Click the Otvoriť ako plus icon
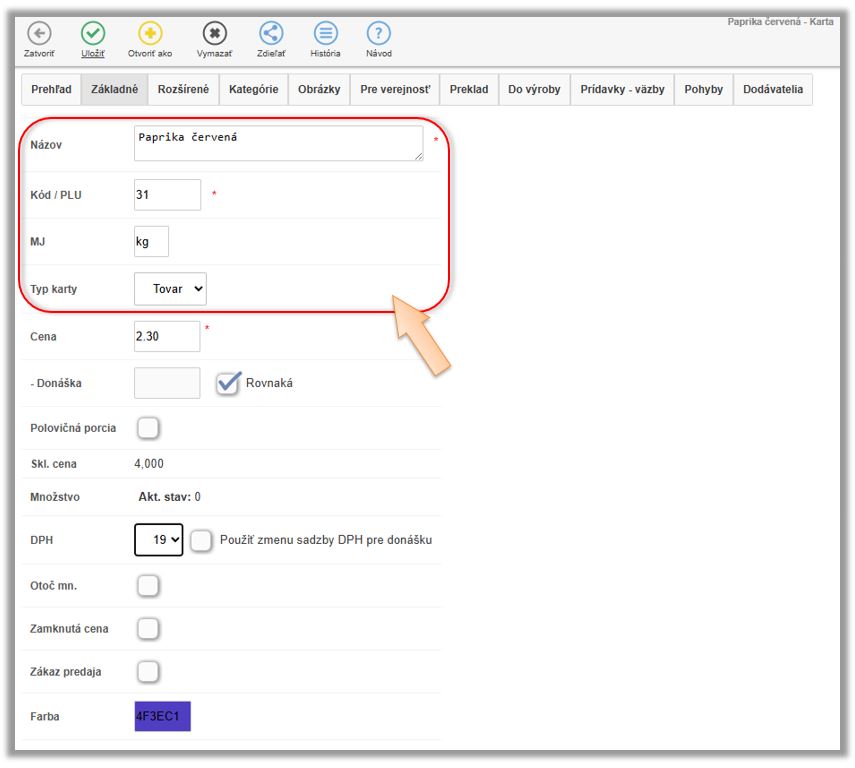The height and width of the screenshot is (768, 855). tap(149, 33)
